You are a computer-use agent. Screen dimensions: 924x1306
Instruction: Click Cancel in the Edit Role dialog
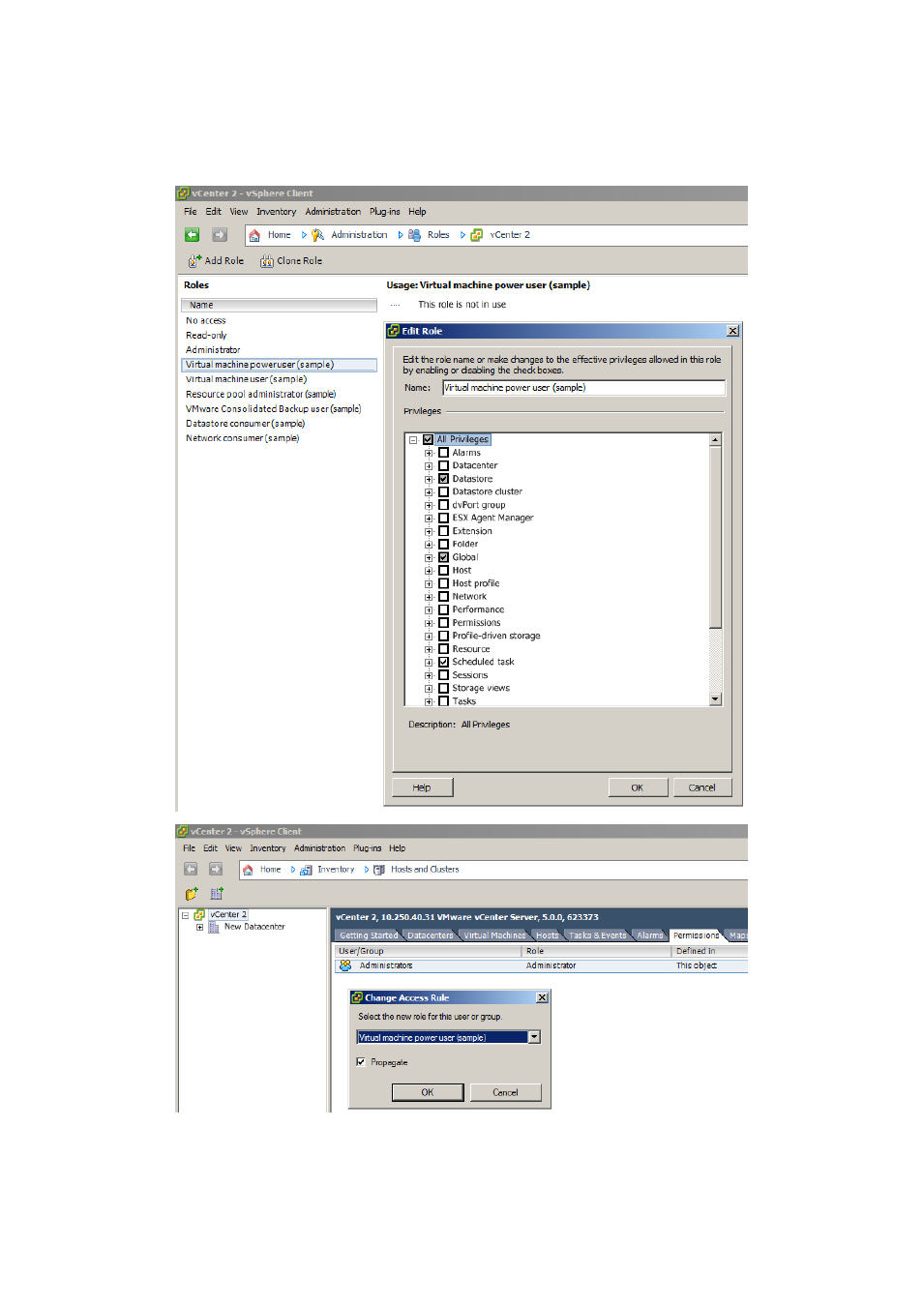tap(702, 787)
